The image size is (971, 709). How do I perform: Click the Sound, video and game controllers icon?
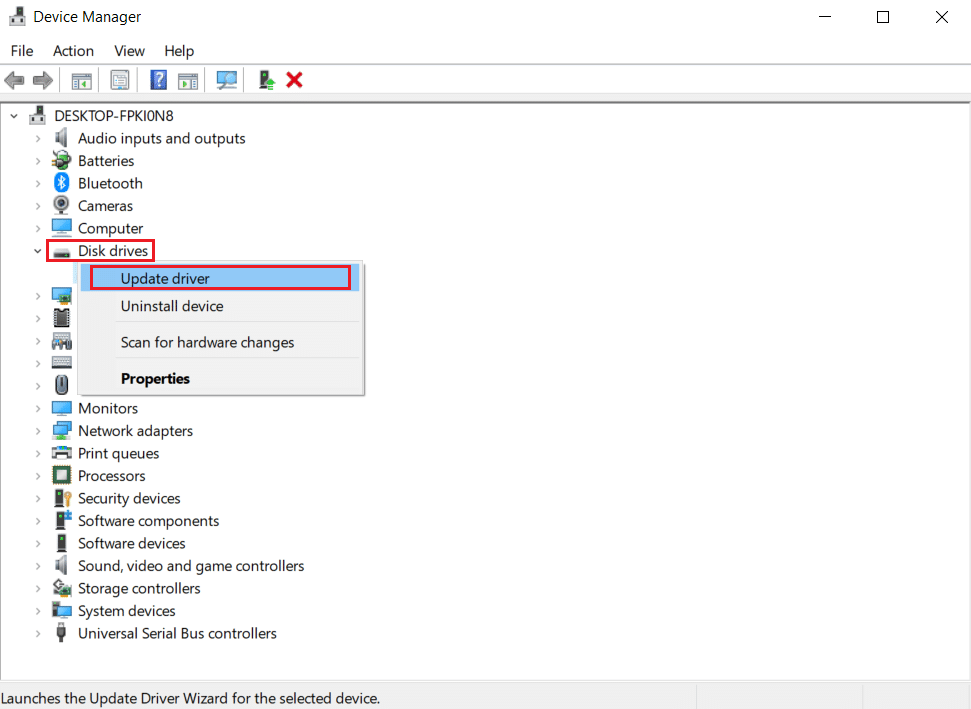(61, 565)
